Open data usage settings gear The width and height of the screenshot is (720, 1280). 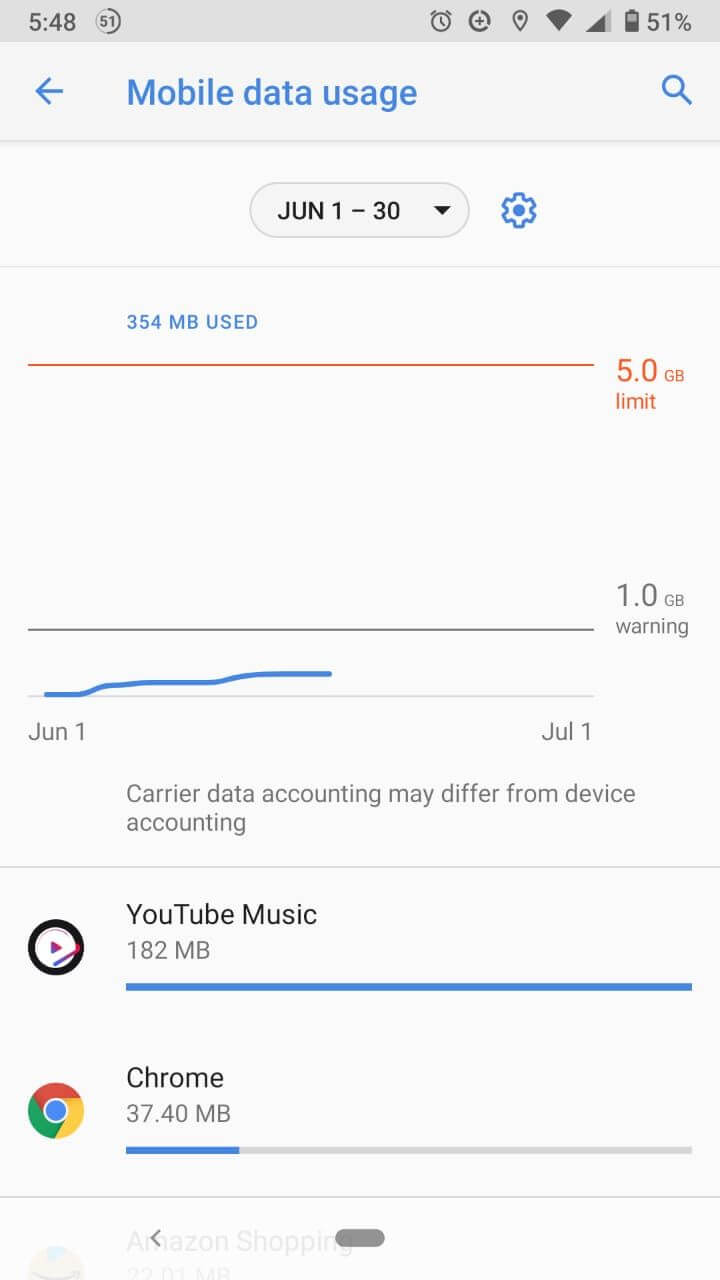[x=518, y=210]
